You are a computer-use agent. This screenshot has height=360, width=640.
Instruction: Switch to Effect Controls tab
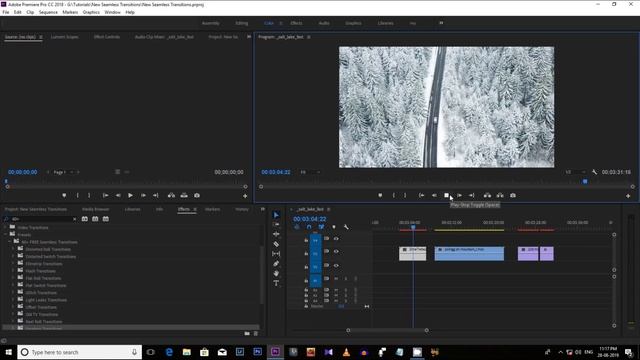coord(107,37)
